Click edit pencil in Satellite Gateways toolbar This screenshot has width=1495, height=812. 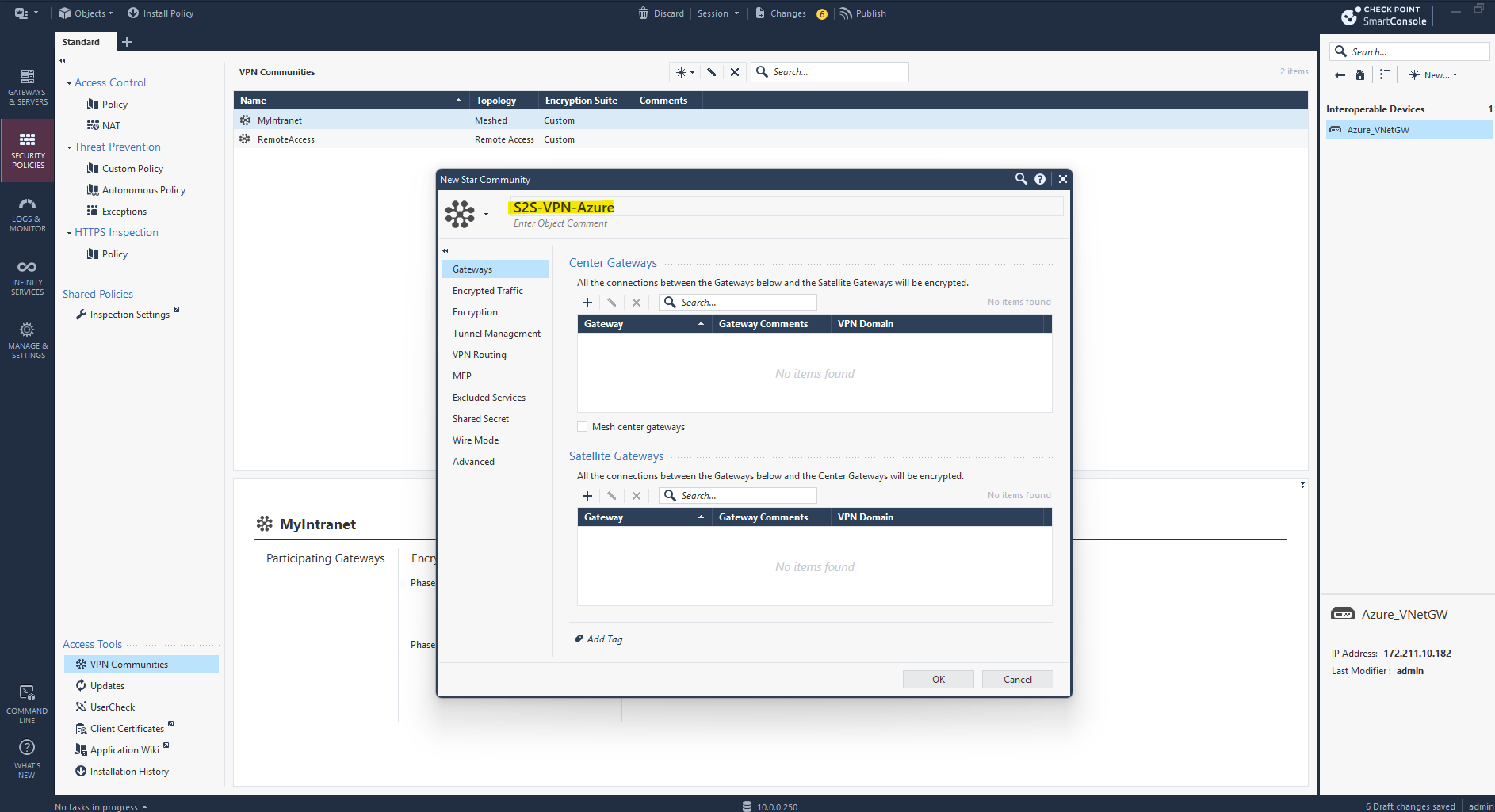pyautogui.click(x=612, y=496)
